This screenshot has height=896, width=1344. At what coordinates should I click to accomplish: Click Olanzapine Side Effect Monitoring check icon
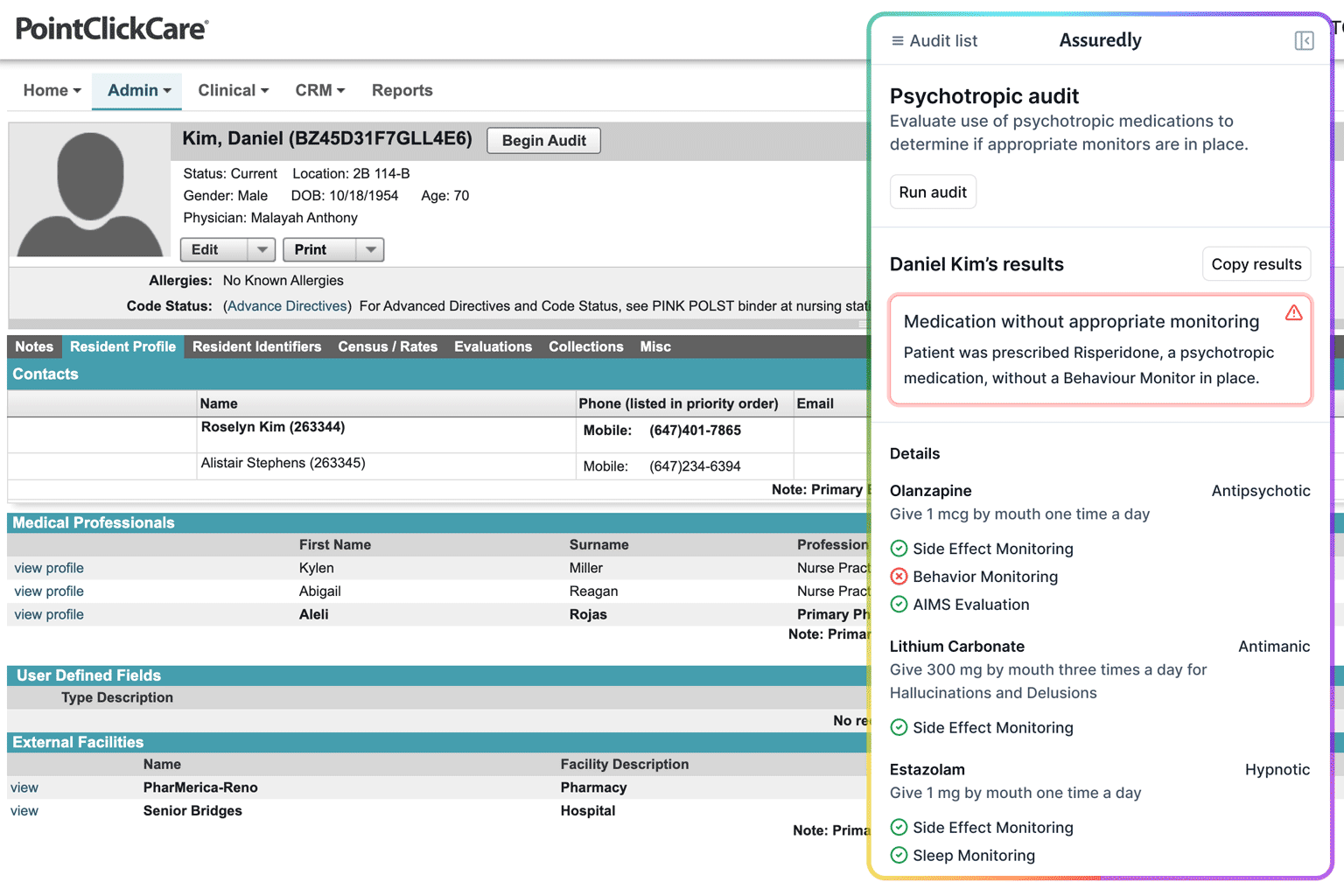pos(899,549)
